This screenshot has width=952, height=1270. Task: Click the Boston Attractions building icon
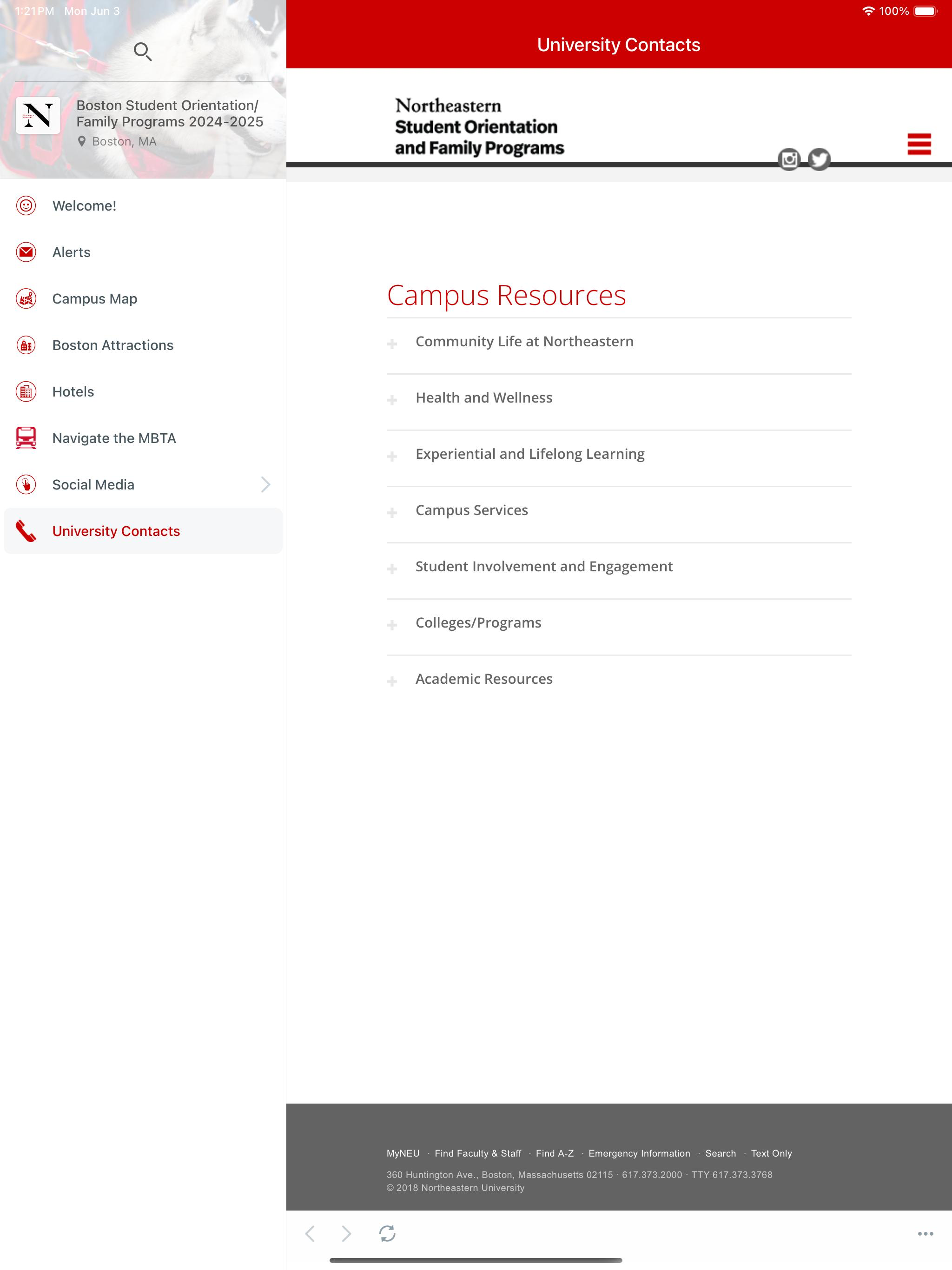click(x=26, y=345)
